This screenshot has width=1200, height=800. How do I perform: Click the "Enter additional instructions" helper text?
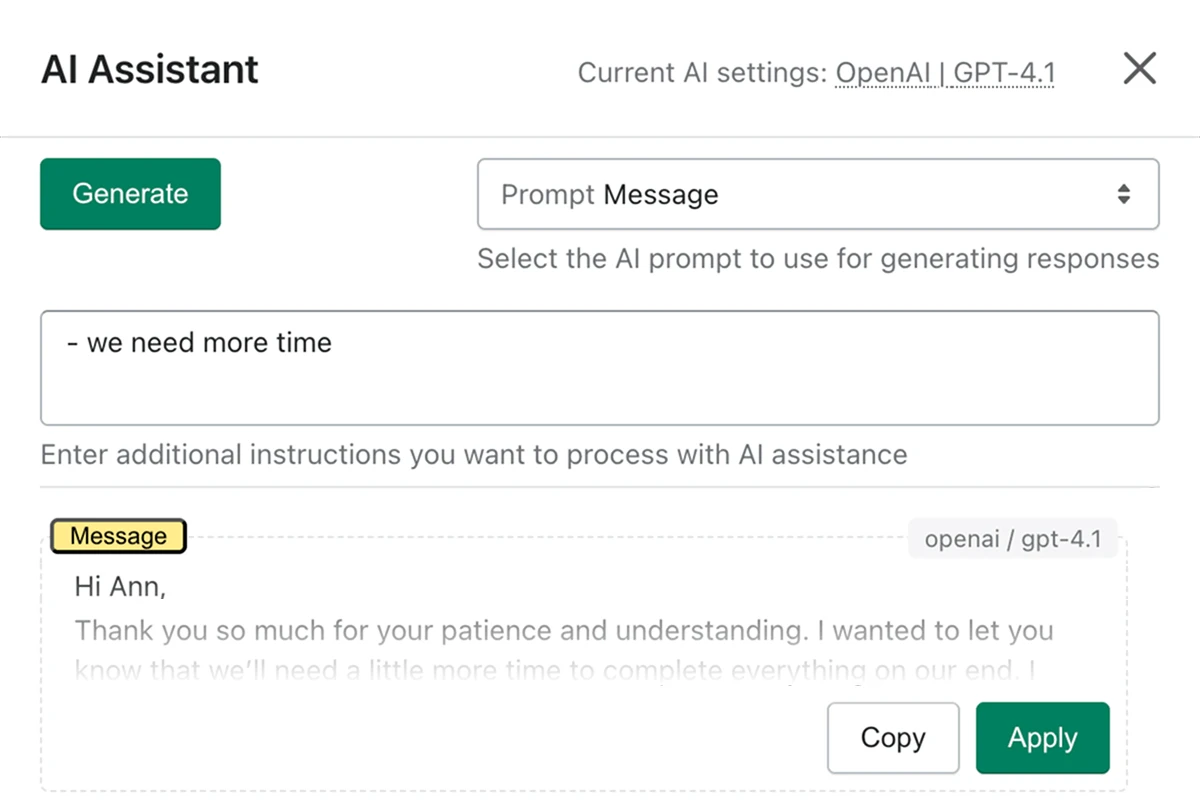click(474, 455)
